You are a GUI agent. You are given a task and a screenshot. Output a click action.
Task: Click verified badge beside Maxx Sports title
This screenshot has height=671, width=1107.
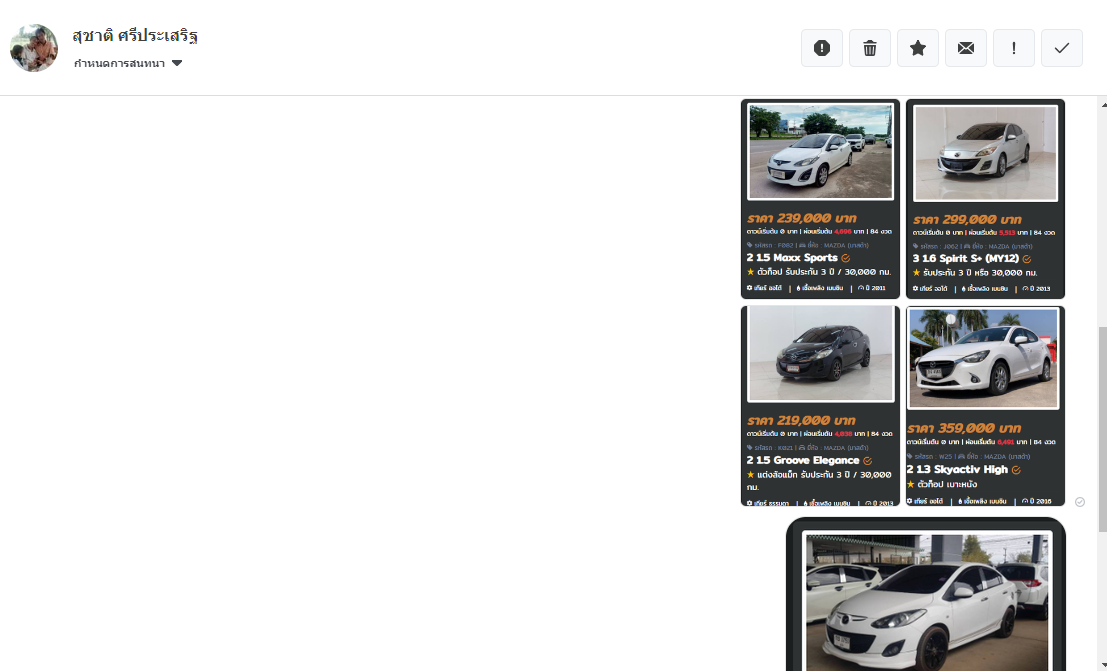[846, 258]
